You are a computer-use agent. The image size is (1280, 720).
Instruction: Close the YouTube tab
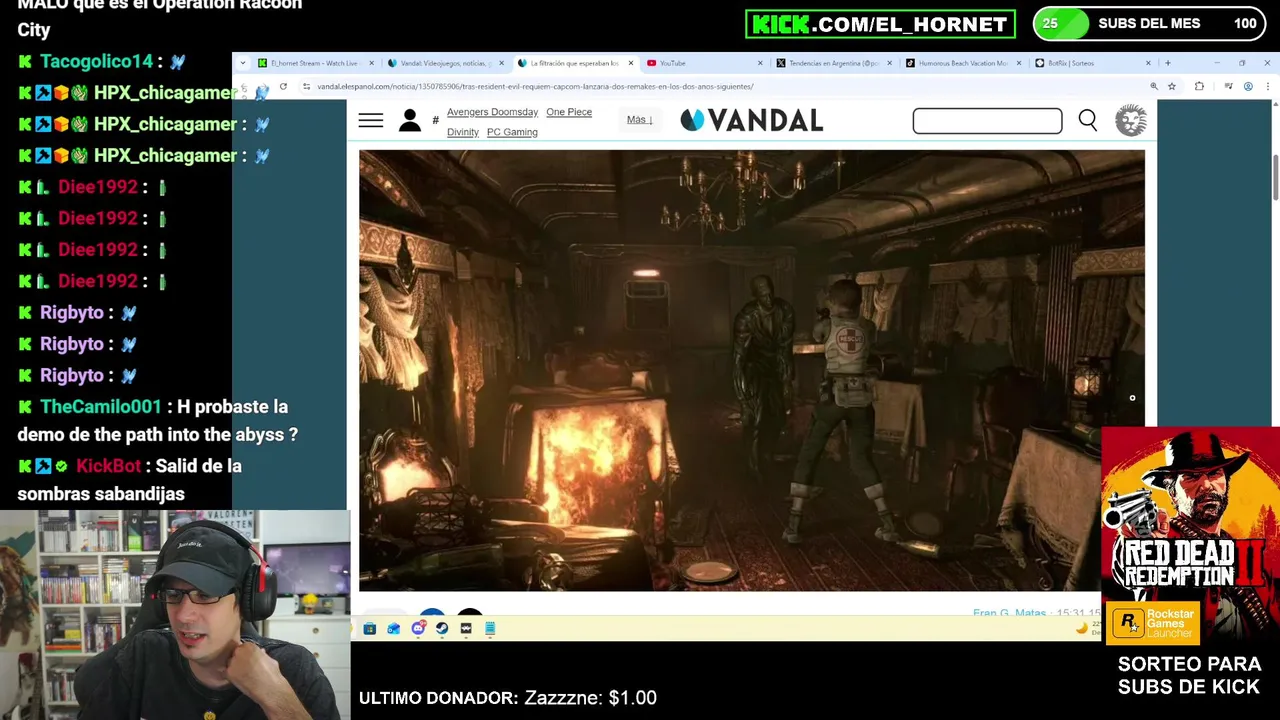(x=760, y=63)
